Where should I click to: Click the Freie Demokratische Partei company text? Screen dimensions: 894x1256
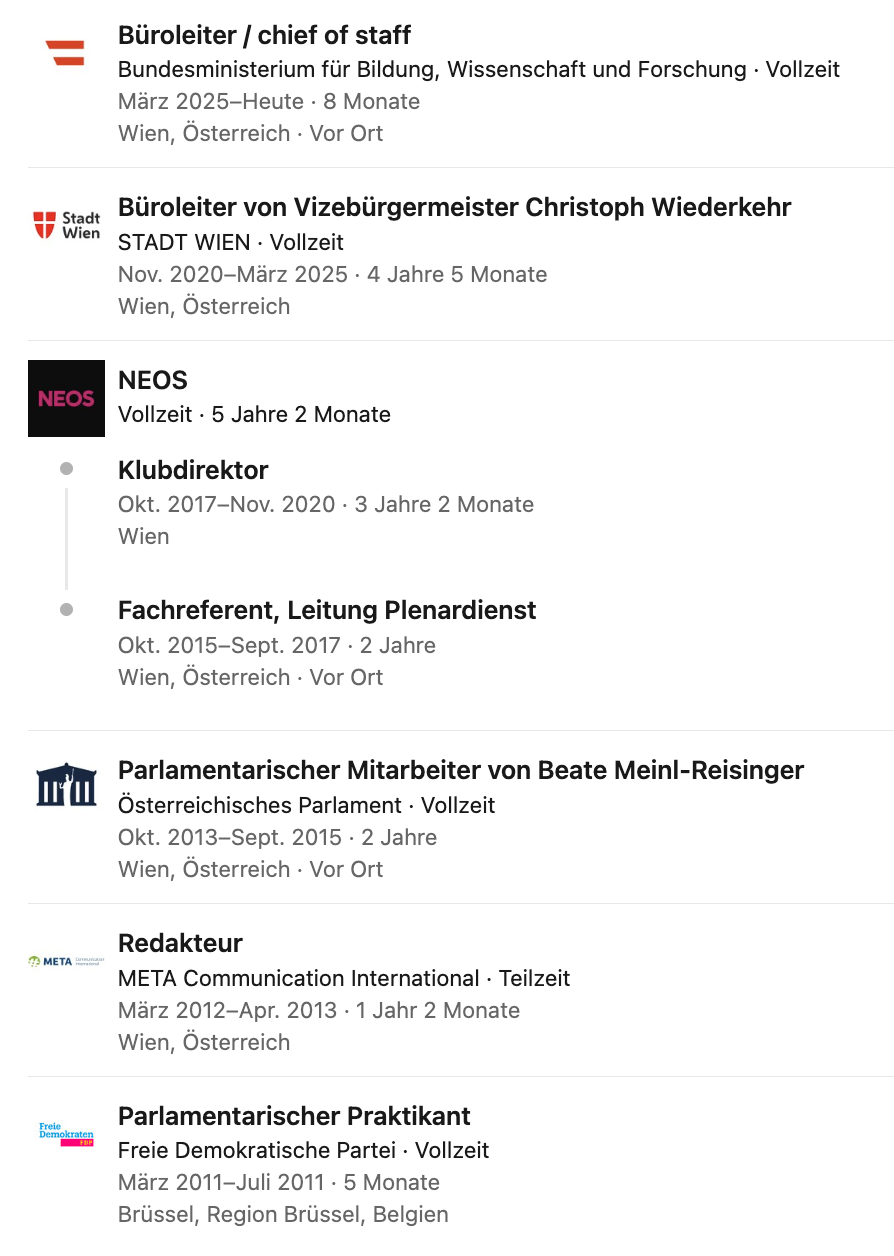tap(257, 1150)
